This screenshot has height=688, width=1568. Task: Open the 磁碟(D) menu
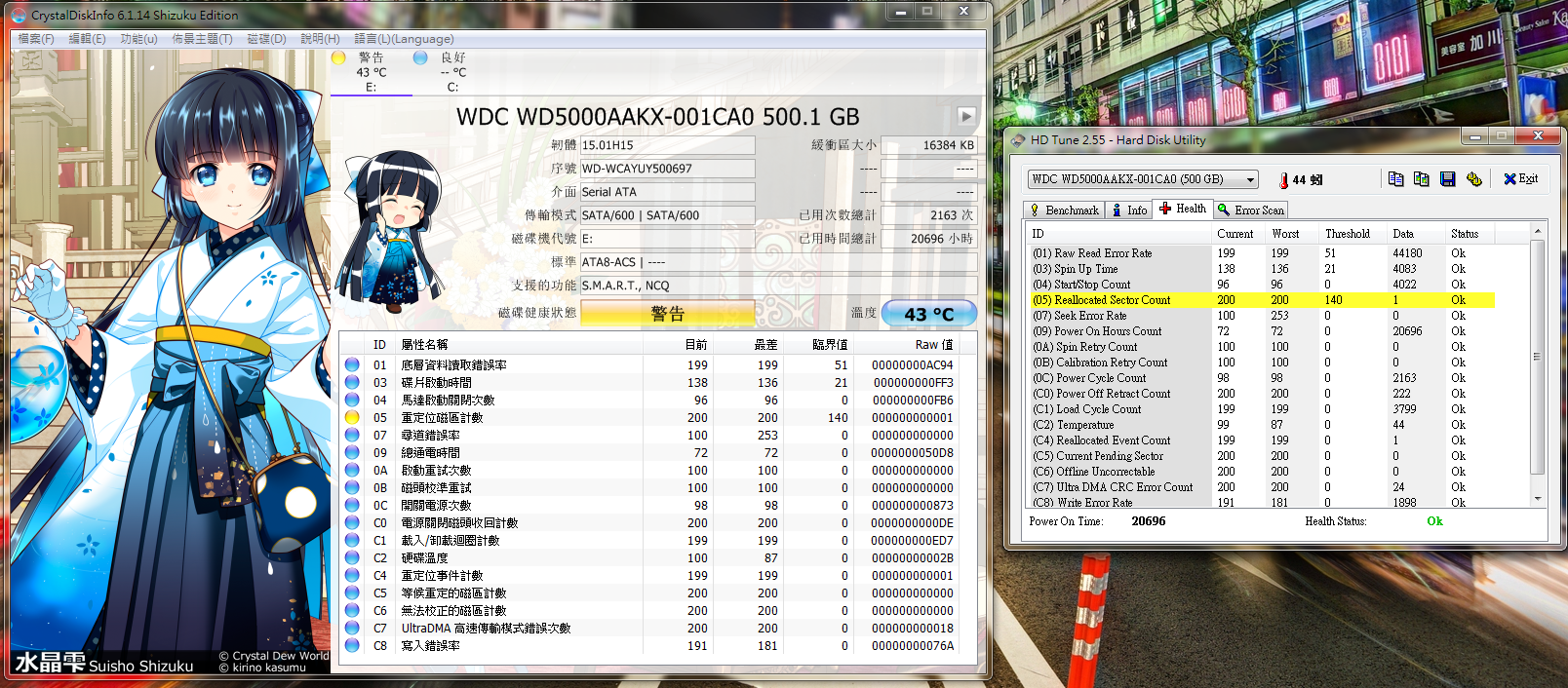[266, 39]
